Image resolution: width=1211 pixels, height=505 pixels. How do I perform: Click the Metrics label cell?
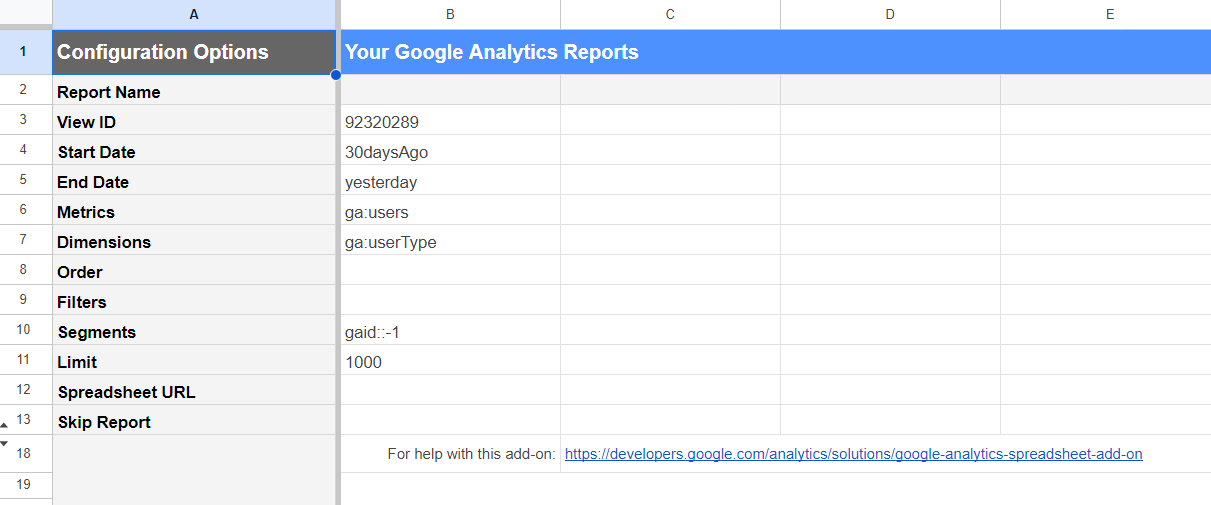coord(194,212)
